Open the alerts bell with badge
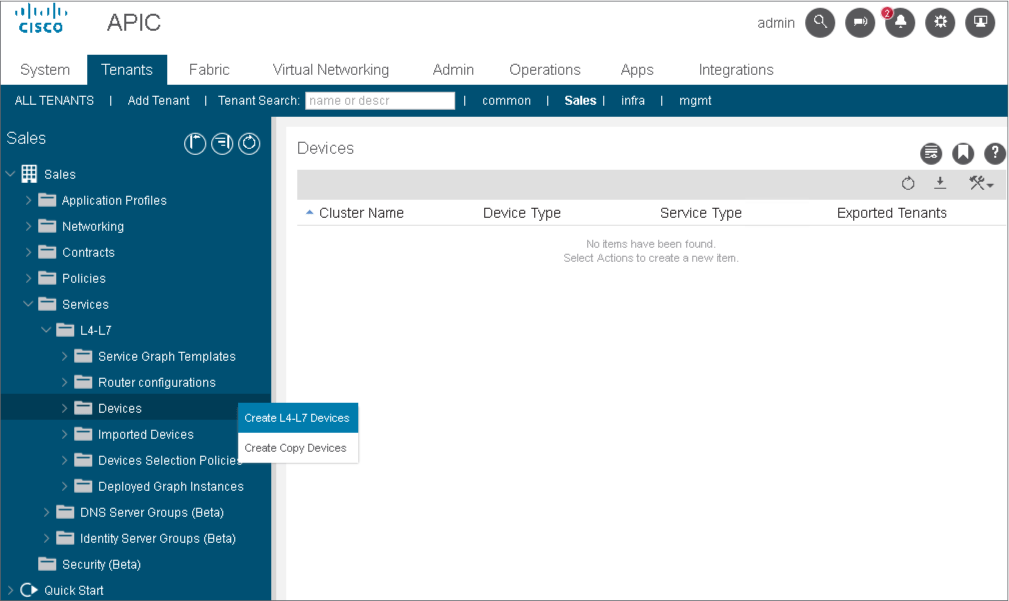Screen dimensions: 1009x601 coord(899,23)
